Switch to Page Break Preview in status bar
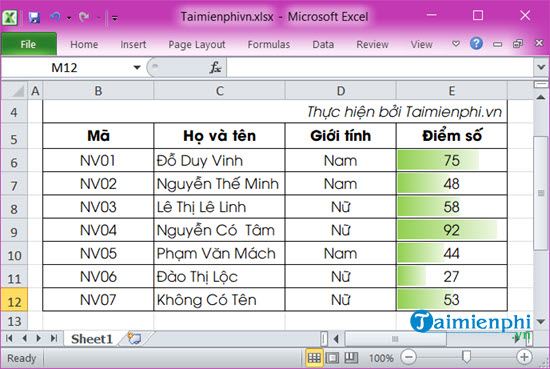 tap(351, 358)
